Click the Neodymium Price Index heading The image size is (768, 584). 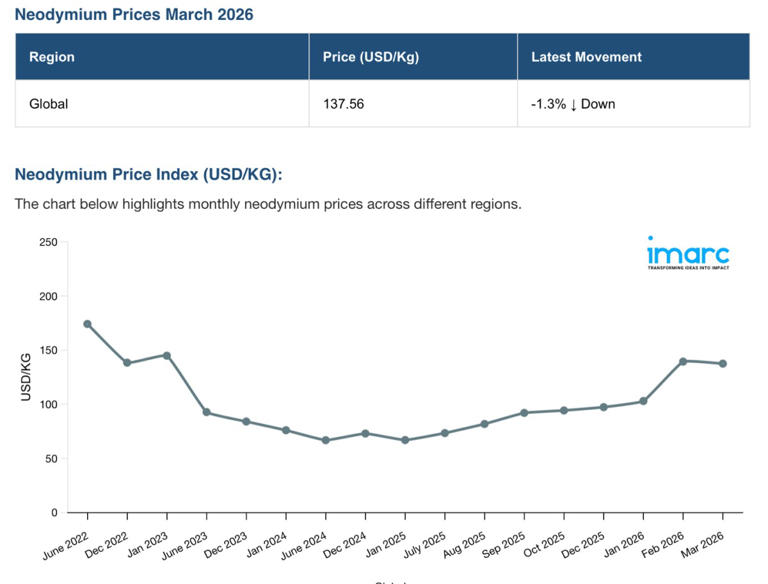149,175
